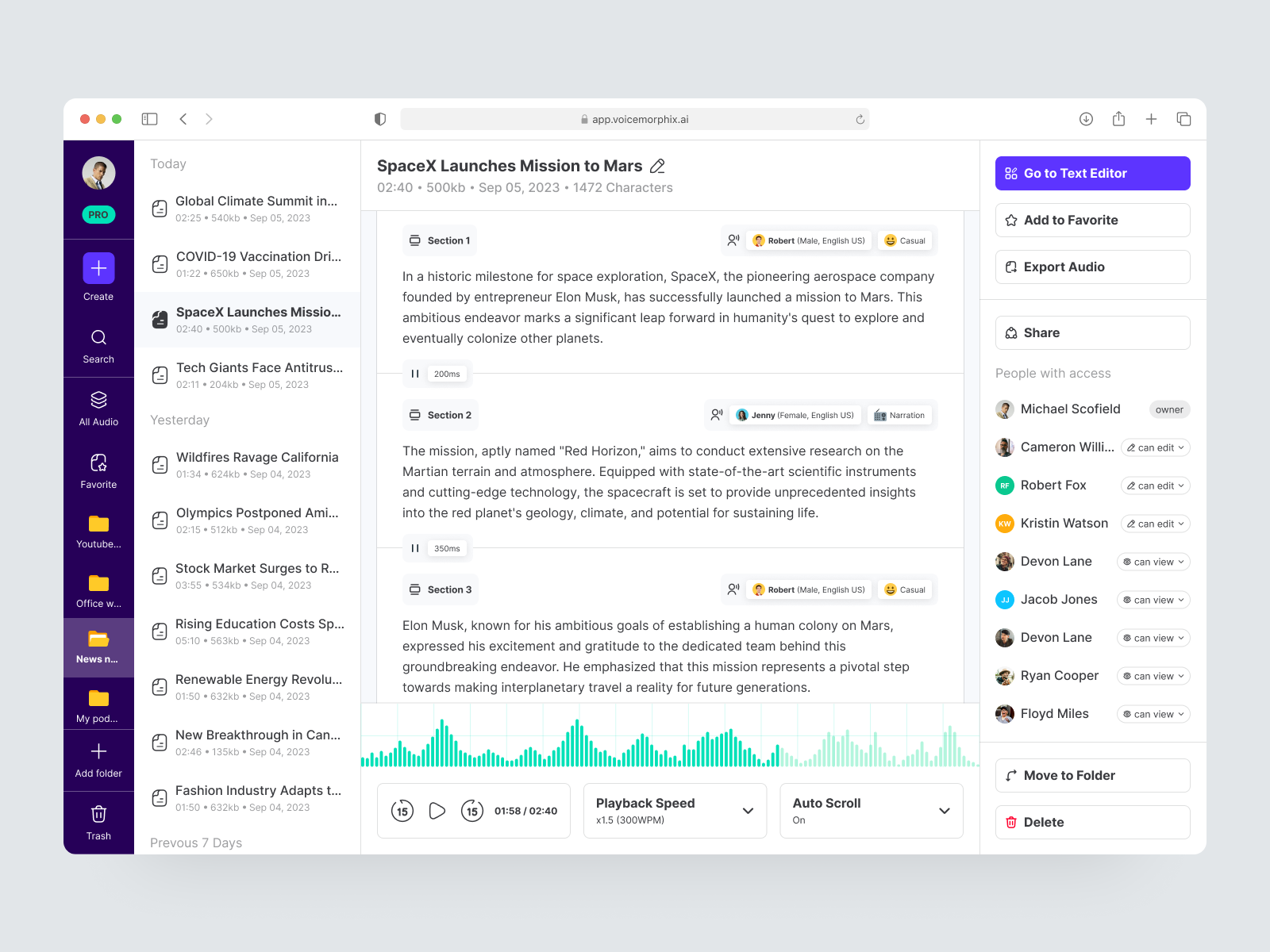Click the Go to Text Editor button
1270x952 pixels.
pyautogui.click(x=1092, y=173)
